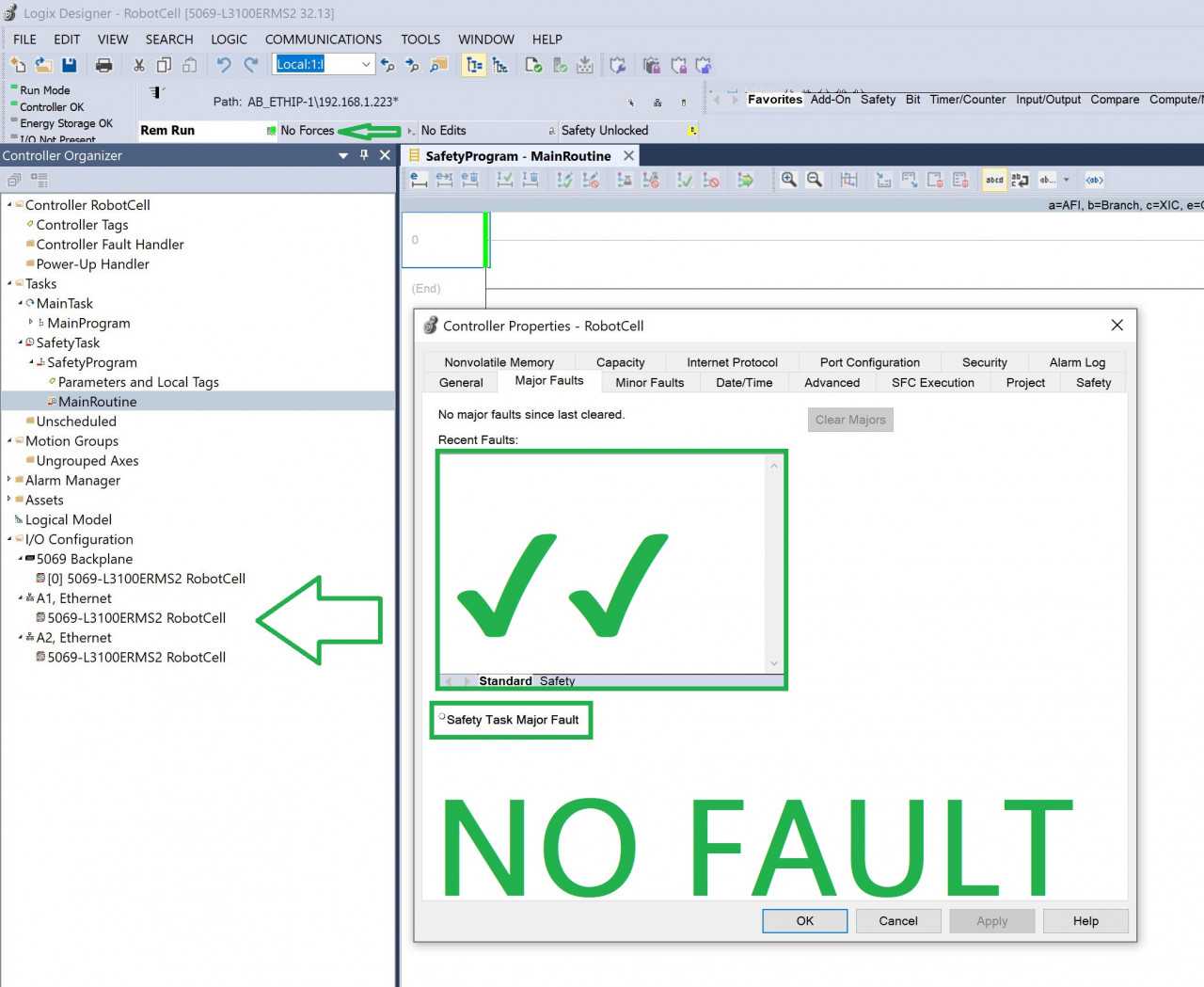Image resolution: width=1204 pixels, height=987 pixels.
Task: Collapse the Controller RobotCell tree node
Action: [x=9, y=204]
